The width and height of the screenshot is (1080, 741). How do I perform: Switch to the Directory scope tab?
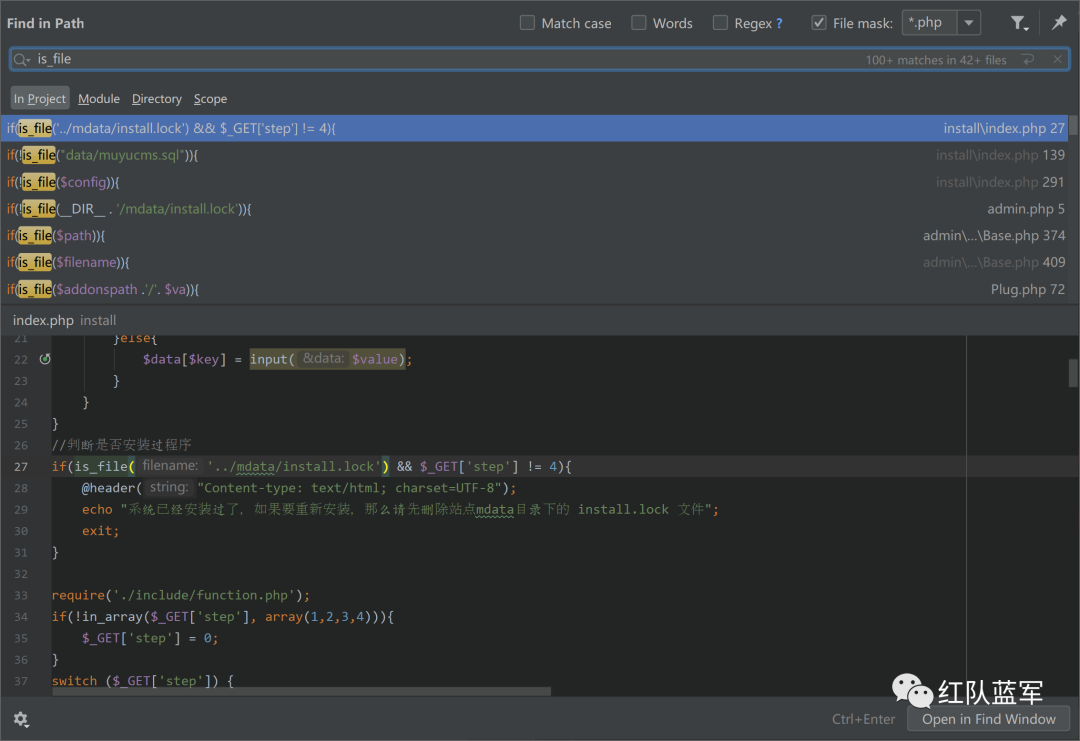tap(156, 98)
